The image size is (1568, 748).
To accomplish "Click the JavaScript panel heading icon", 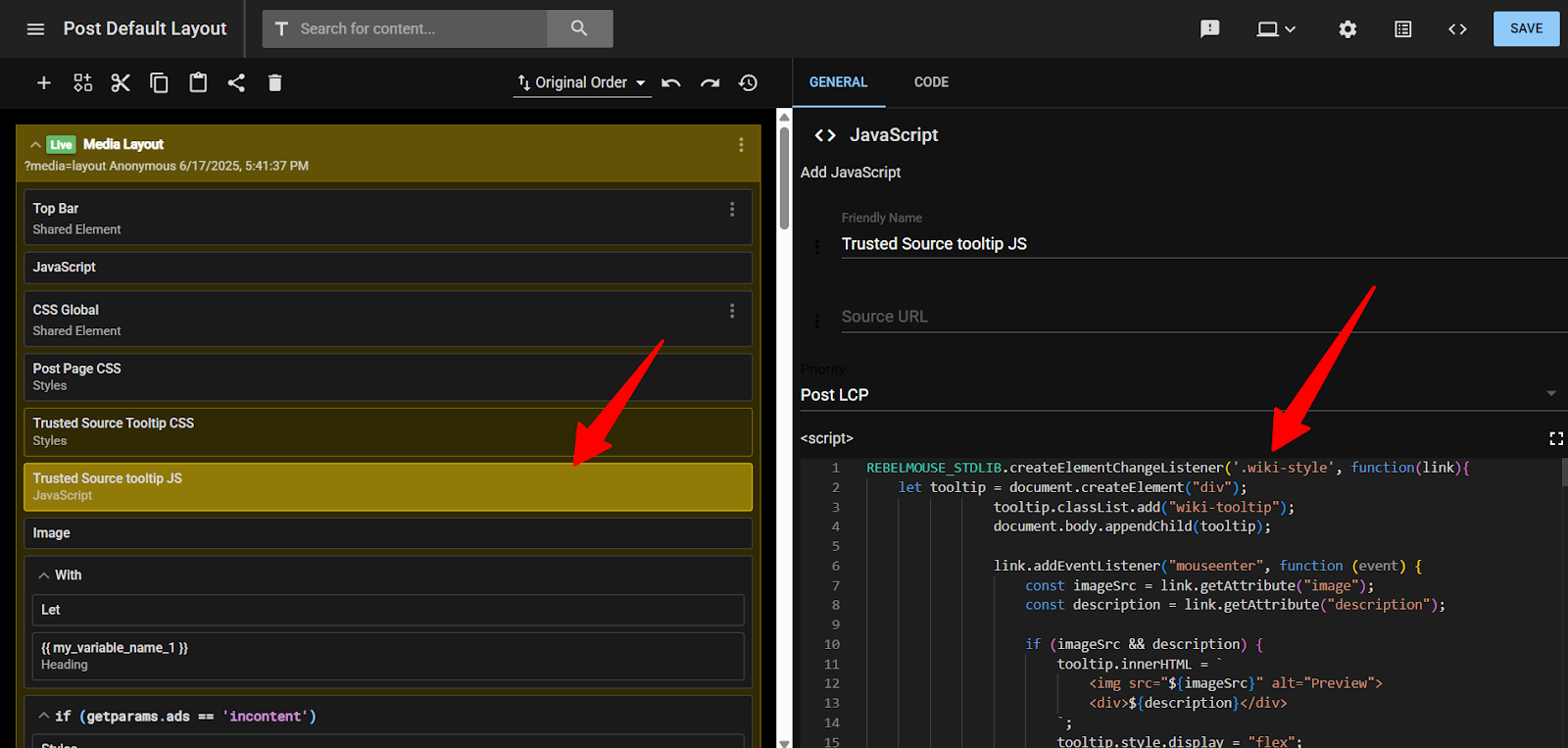I will [x=825, y=135].
